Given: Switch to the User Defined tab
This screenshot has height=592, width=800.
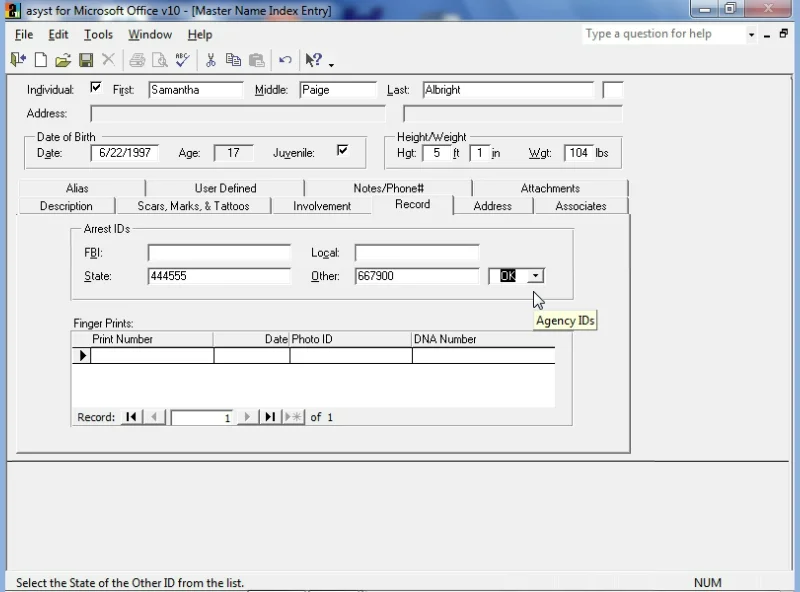Looking at the screenshot, I should [x=225, y=188].
